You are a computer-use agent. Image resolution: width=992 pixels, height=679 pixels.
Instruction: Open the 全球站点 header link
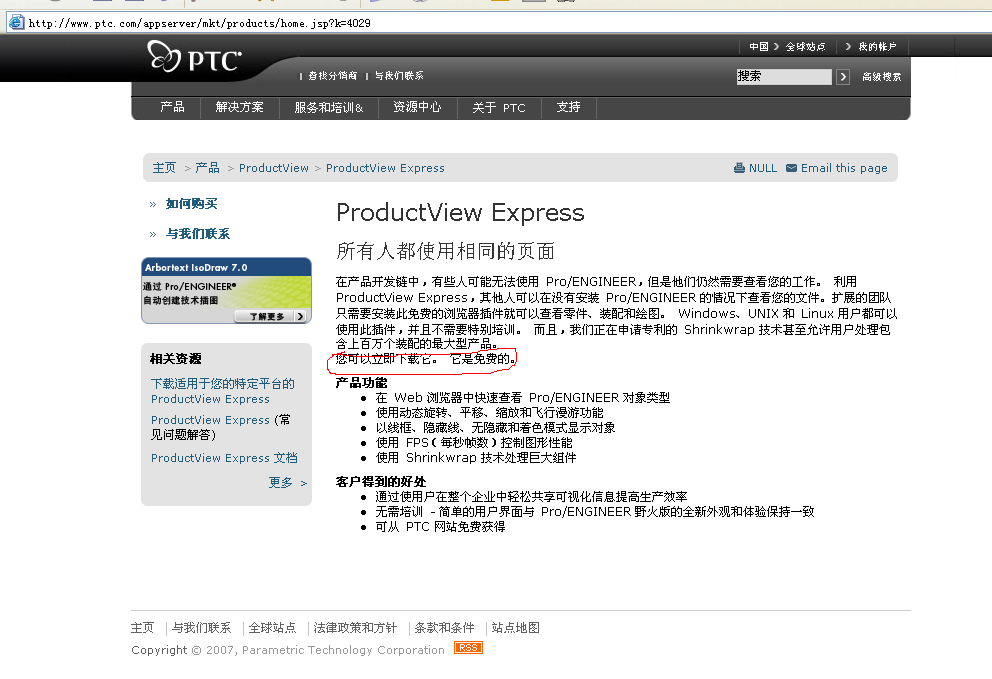[x=805, y=47]
